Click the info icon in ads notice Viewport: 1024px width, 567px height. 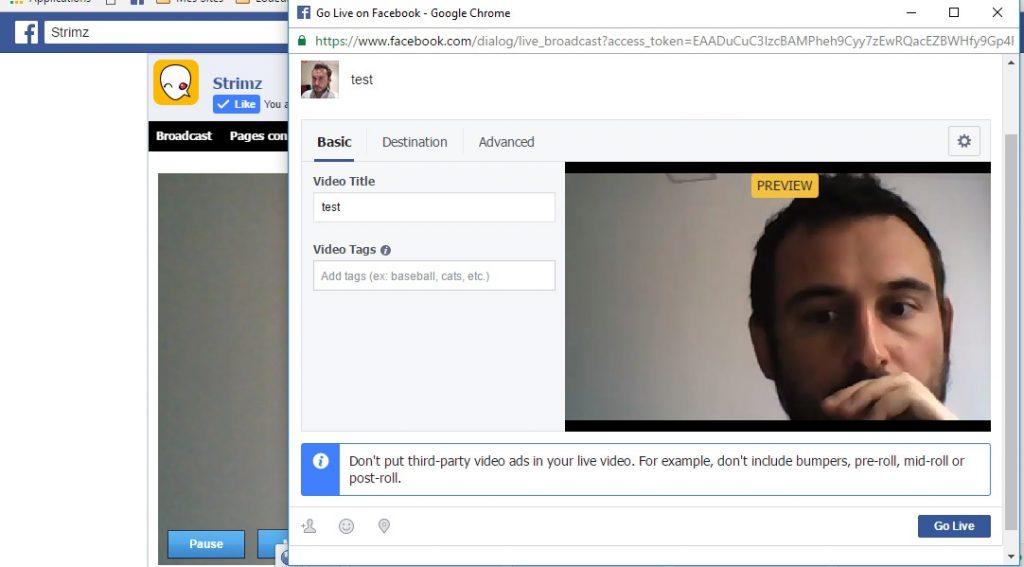click(320, 461)
